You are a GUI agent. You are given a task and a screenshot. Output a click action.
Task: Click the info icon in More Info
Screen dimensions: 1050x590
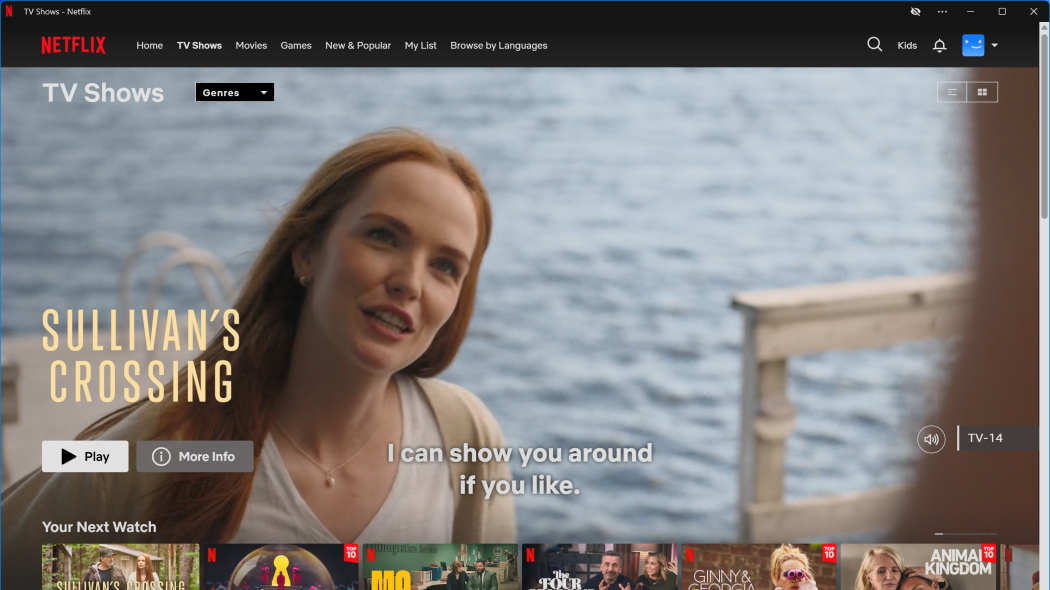point(161,457)
